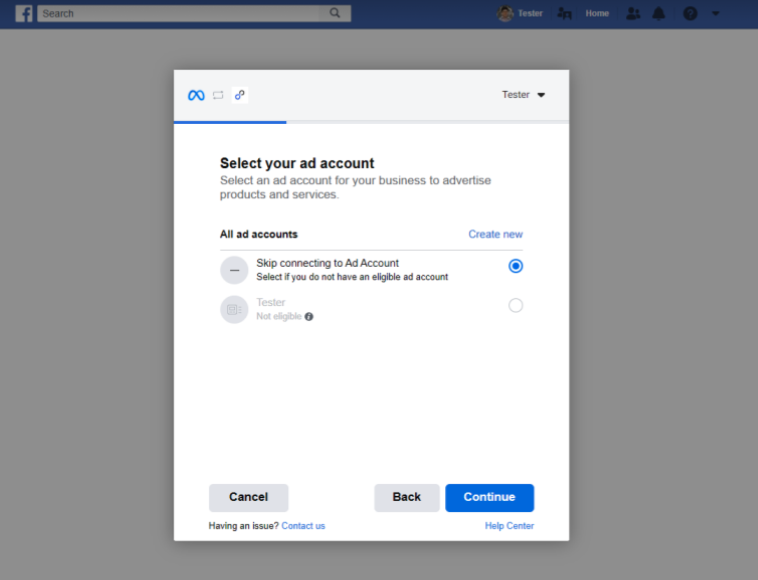Viewport: 758px width, 580px height.
Task: Click the Facebook logo icon
Action: point(24,14)
